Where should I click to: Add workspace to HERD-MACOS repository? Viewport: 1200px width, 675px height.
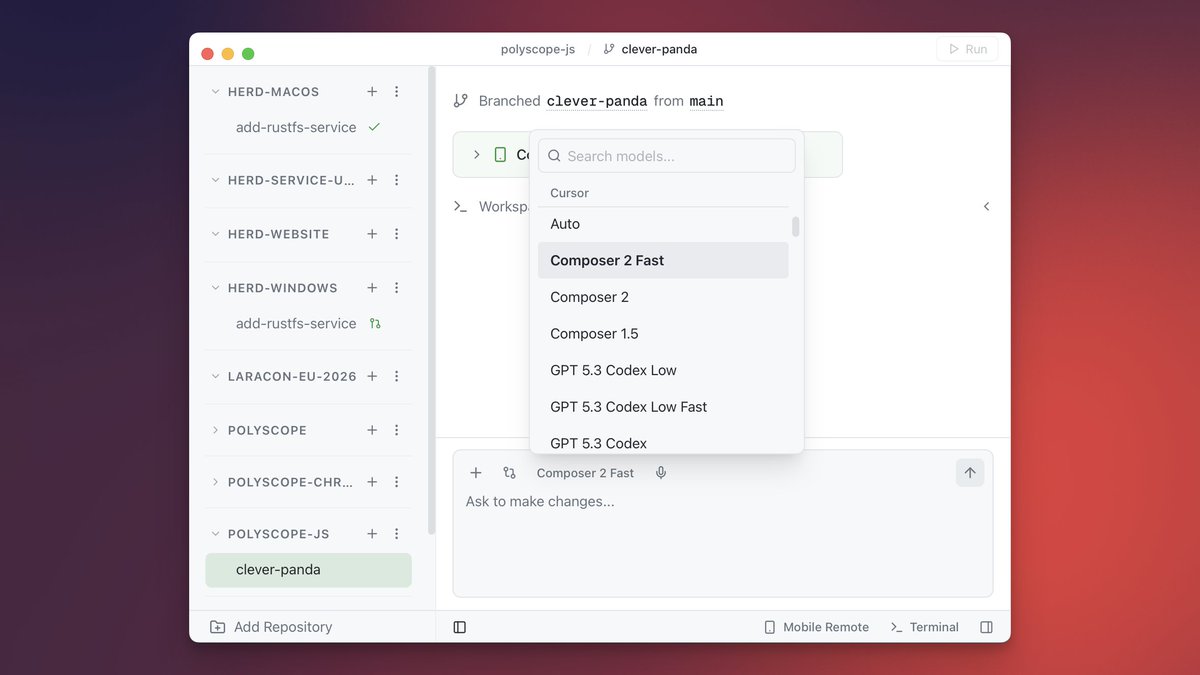(372, 91)
